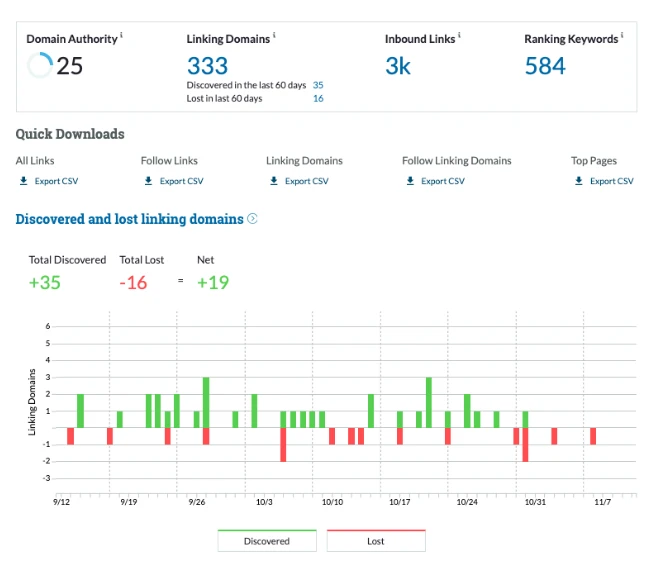Toggle the Lost legend button
This screenshot has width=665, height=572.
(376, 541)
